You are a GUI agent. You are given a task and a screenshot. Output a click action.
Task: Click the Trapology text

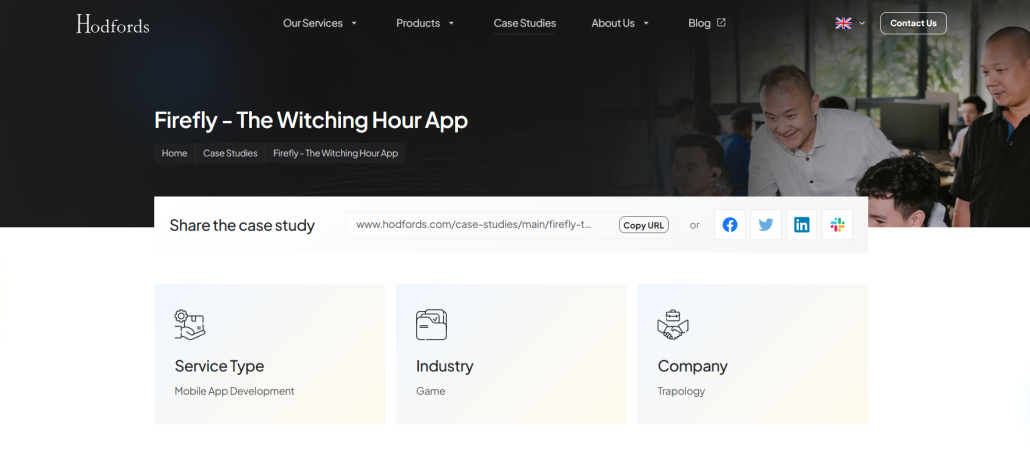pyautogui.click(x=681, y=391)
